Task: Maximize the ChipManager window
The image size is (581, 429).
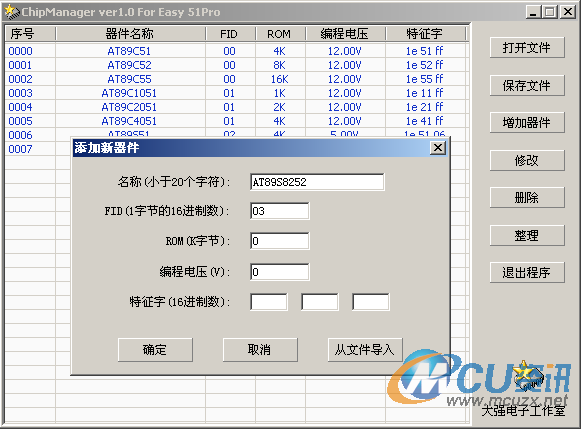Action: click(x=550, y=12)
